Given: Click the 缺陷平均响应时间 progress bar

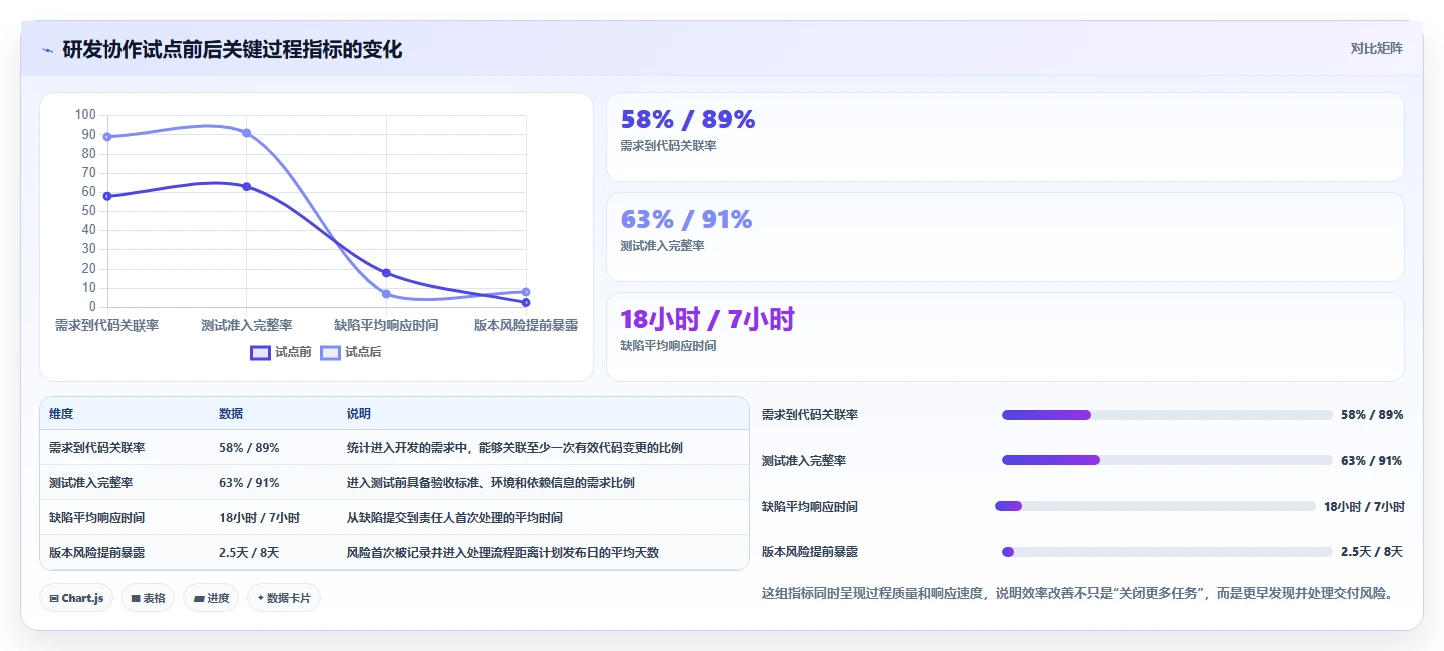Looking at the screenshot, I should click(x=1155, y=506).
